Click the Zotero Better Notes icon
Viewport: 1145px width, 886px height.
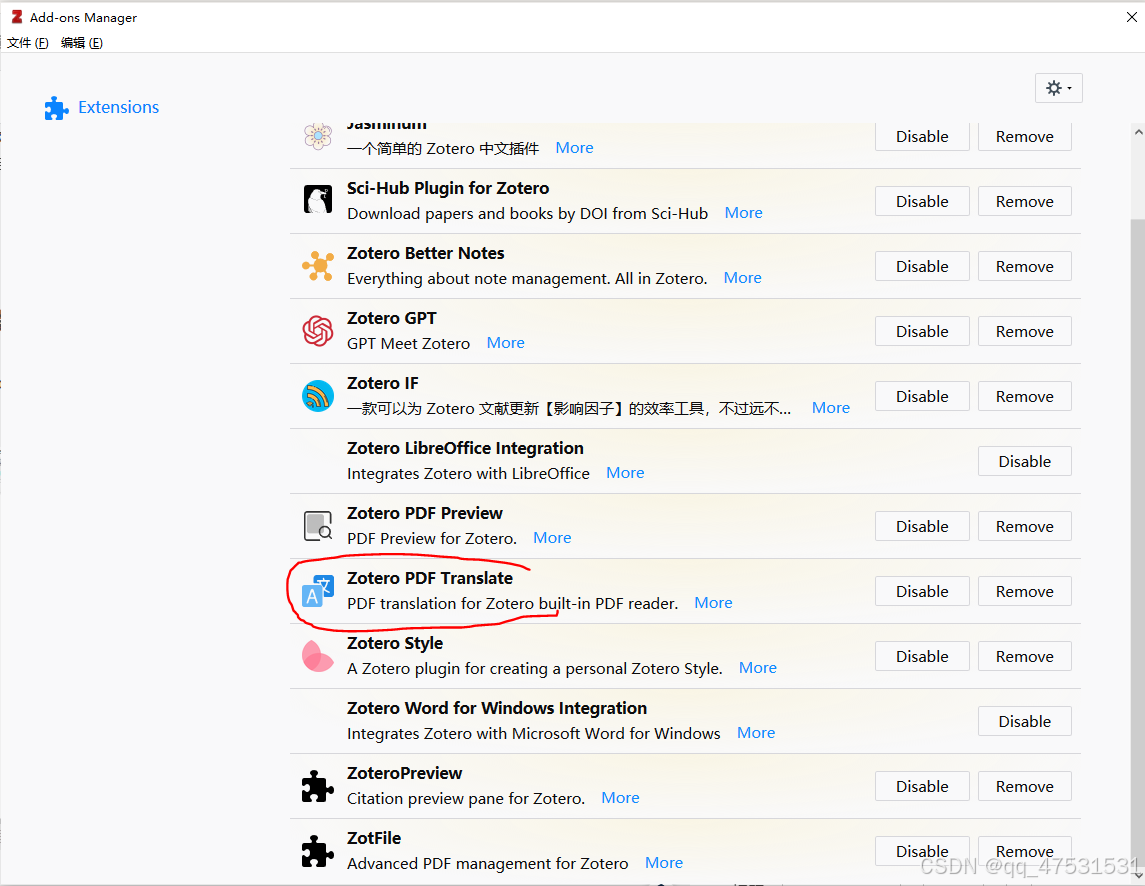(x=318, y=265)
